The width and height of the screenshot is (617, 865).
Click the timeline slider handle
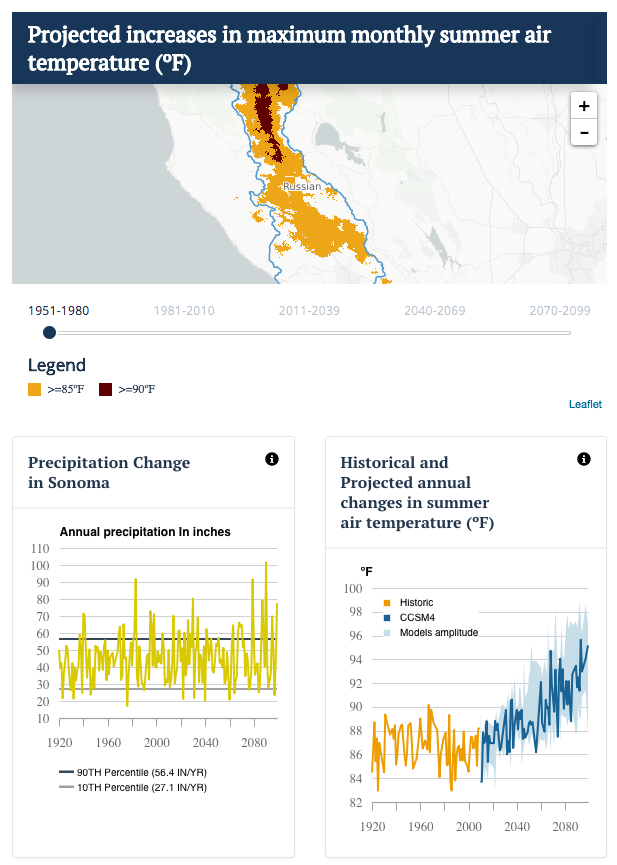click(x=50, y=333)
